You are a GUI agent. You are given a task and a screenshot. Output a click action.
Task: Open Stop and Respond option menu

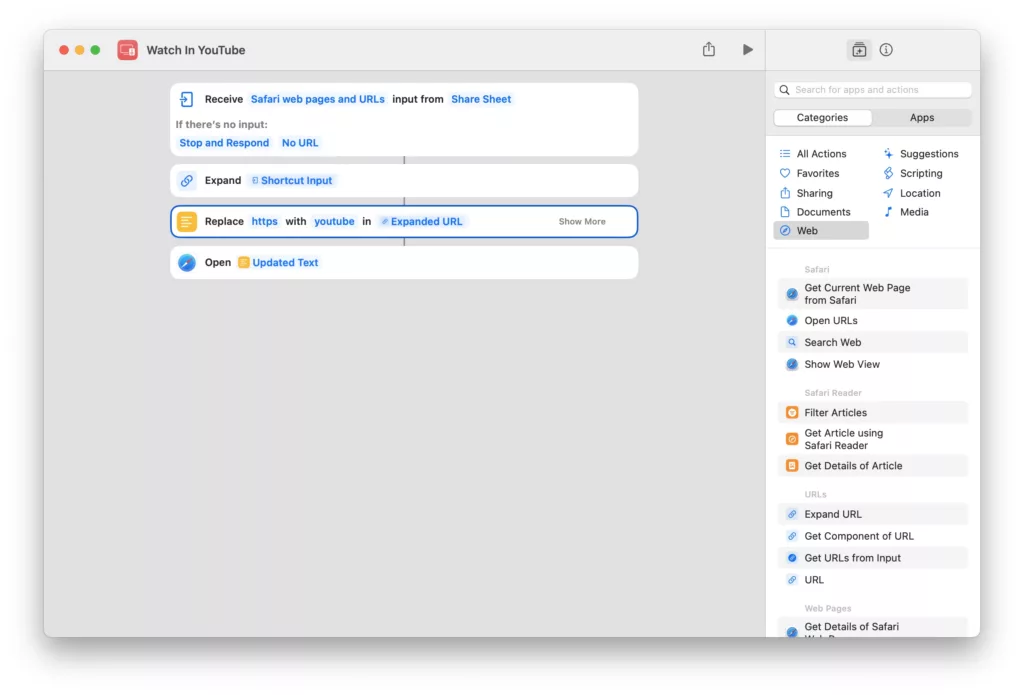(x=224, y=143)
